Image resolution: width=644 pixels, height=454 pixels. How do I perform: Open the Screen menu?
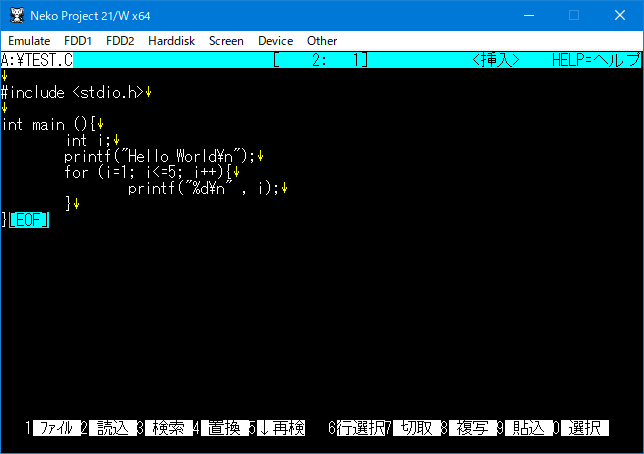[x=226, y=41]
